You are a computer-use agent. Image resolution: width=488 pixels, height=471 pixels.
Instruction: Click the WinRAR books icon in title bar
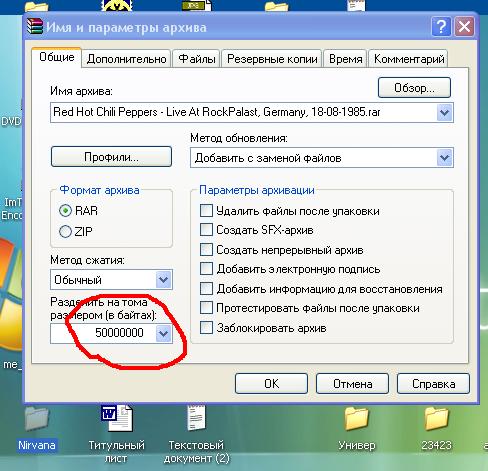pos(35,27)
